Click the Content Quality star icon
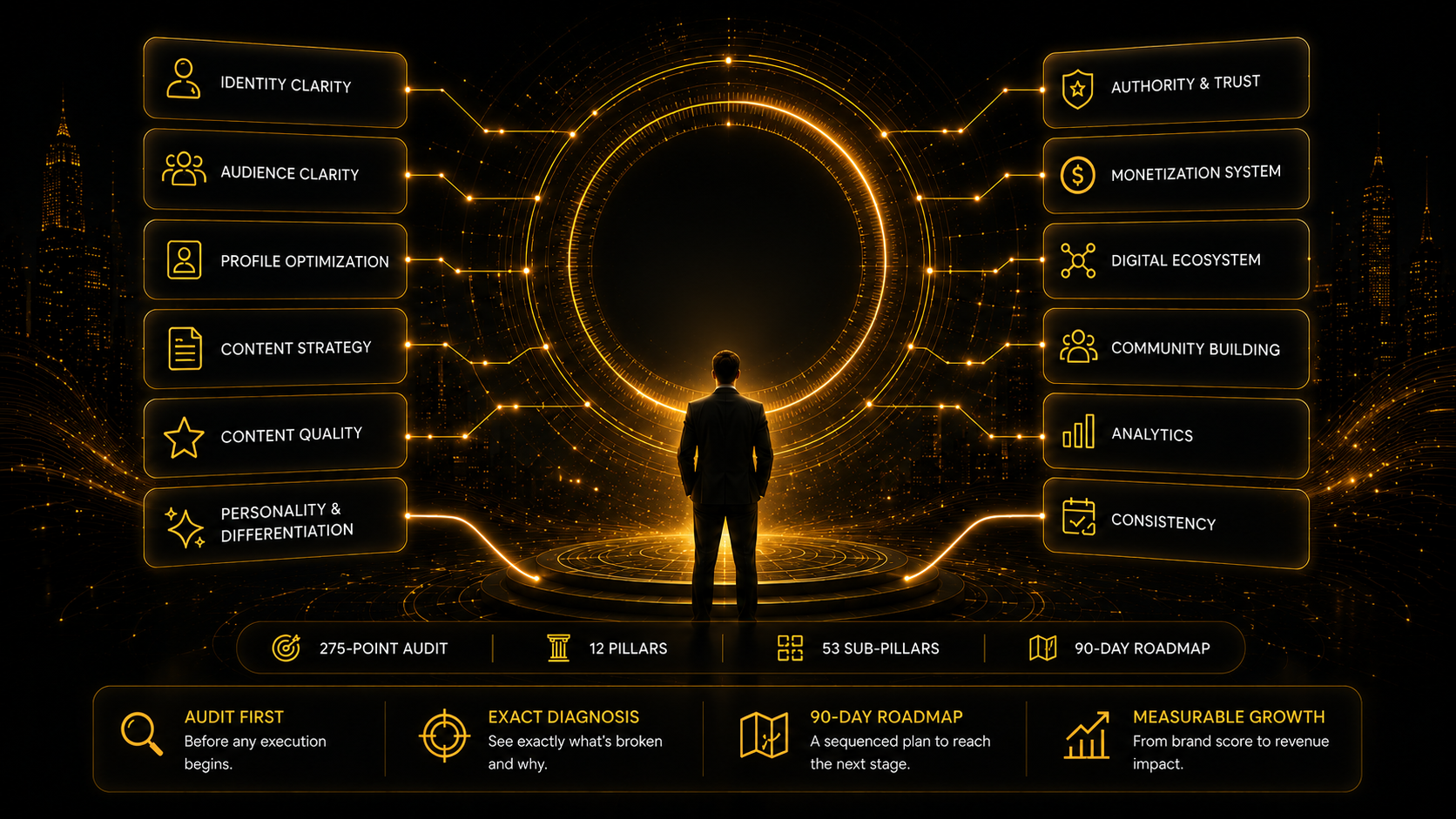 coord(184,438)
